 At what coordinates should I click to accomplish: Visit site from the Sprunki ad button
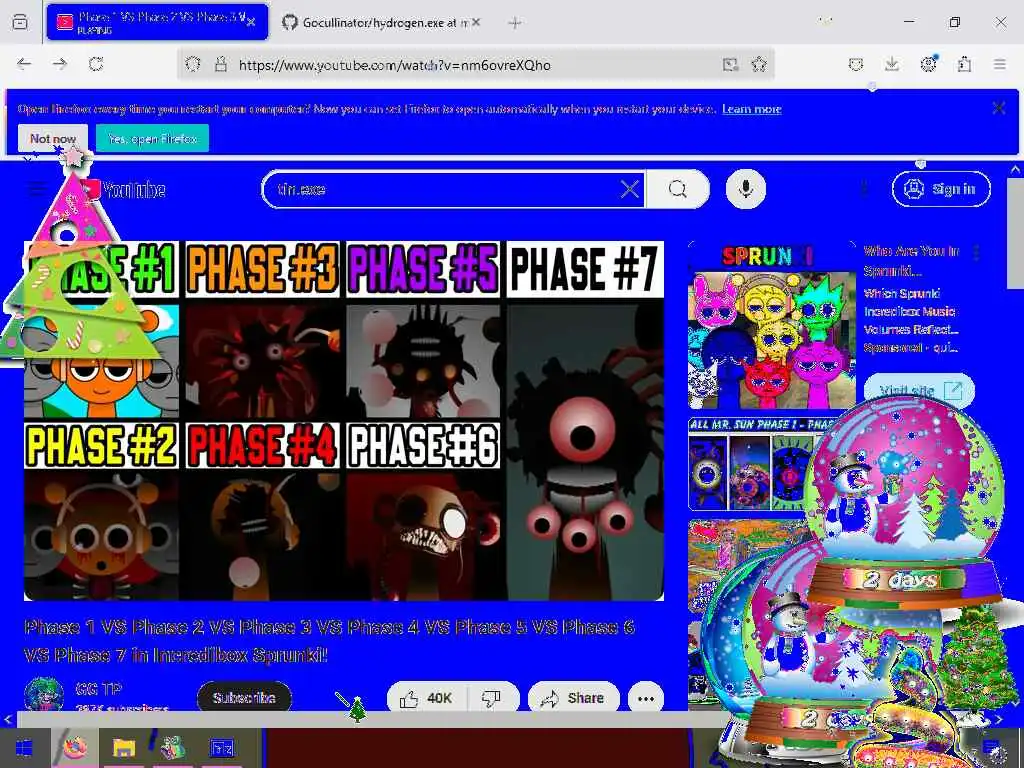919,391
